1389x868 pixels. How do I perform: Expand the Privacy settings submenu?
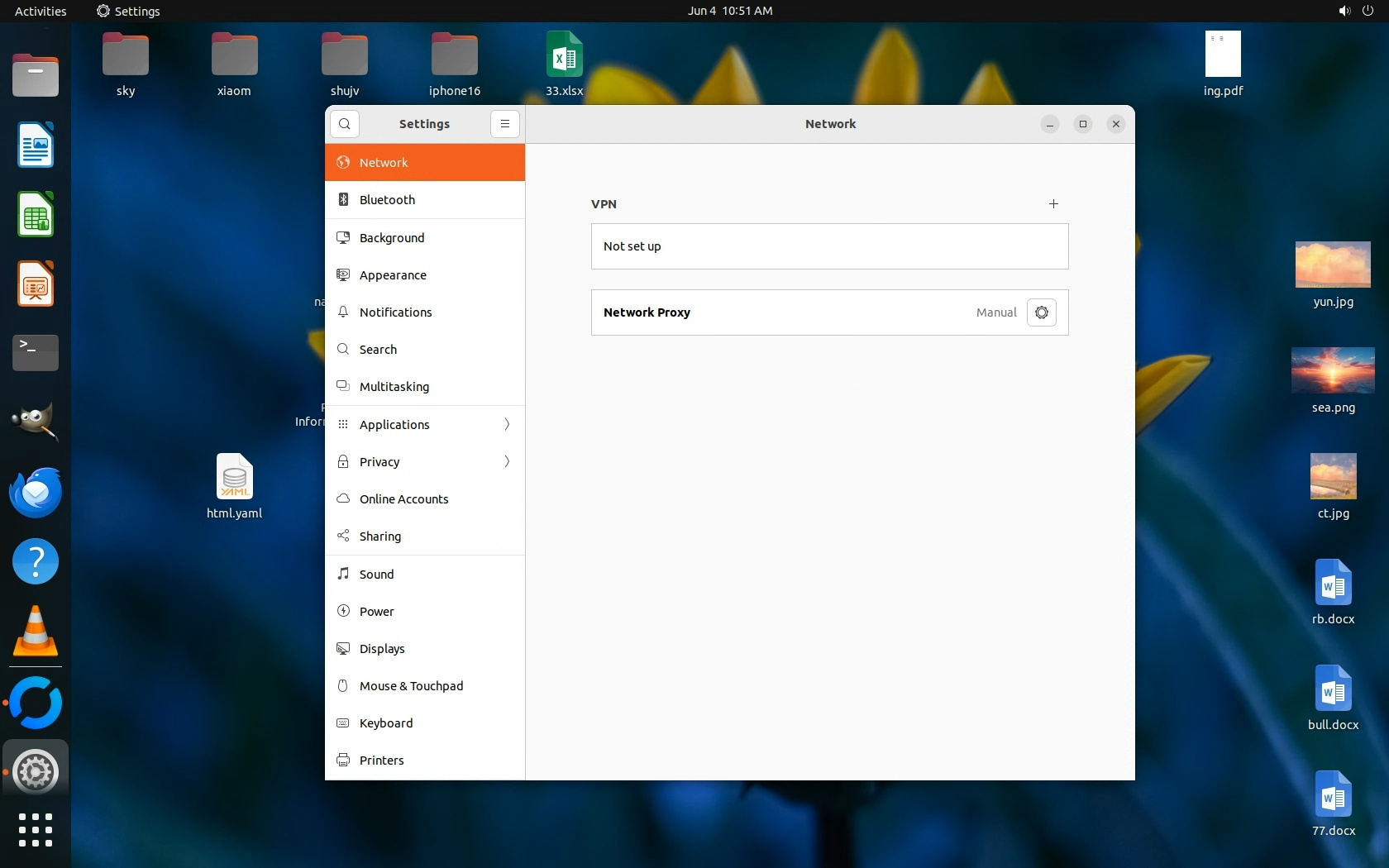(507, 461)
